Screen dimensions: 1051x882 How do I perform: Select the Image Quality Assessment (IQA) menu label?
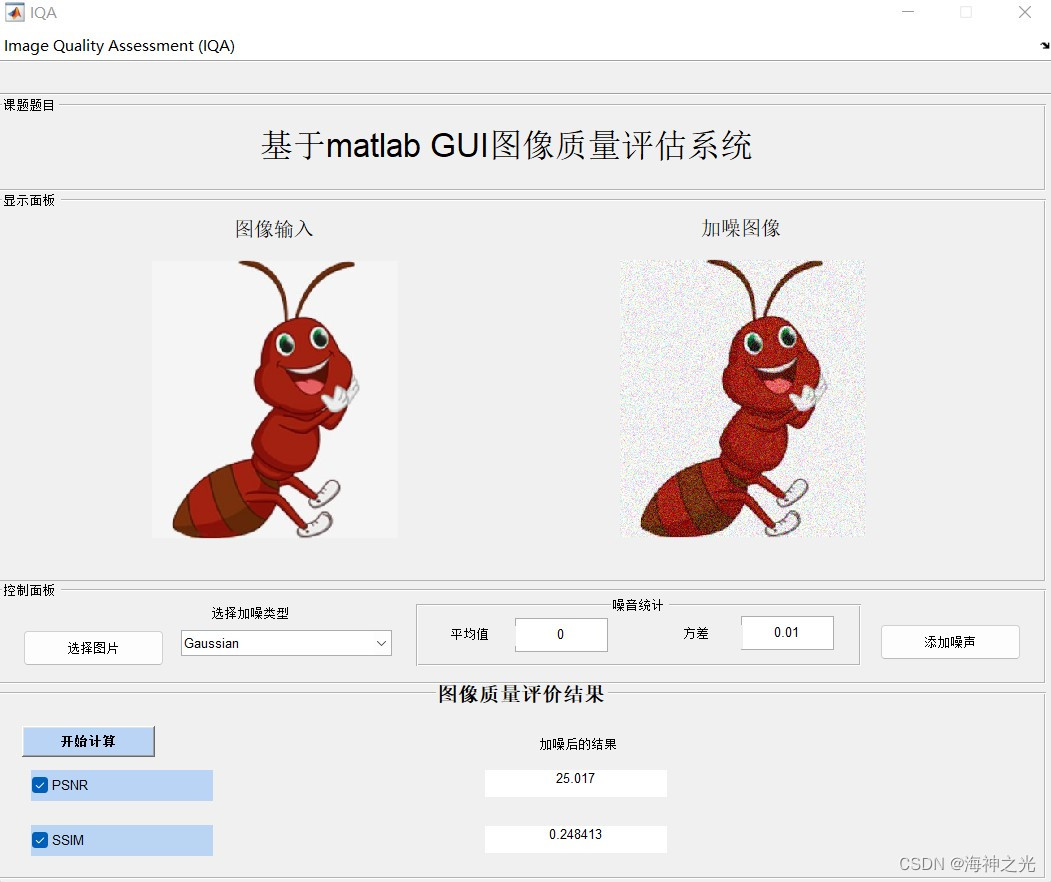[x=119, y=46]
